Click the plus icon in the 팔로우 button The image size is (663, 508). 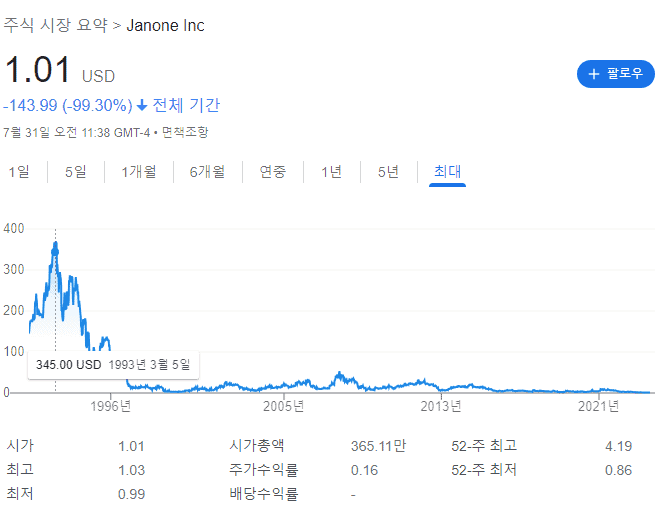pos(594,74)
